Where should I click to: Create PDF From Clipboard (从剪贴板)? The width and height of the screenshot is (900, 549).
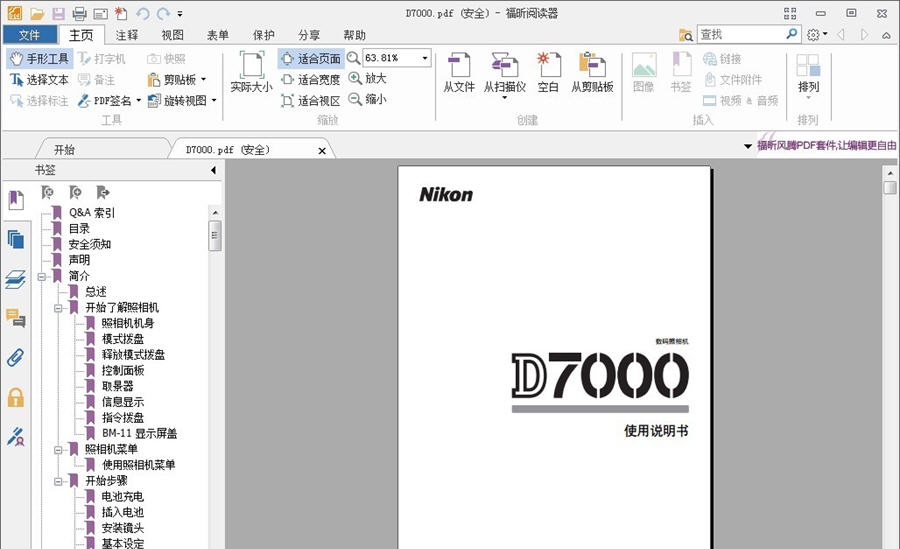pyautogui.click(x=592, y=72)
